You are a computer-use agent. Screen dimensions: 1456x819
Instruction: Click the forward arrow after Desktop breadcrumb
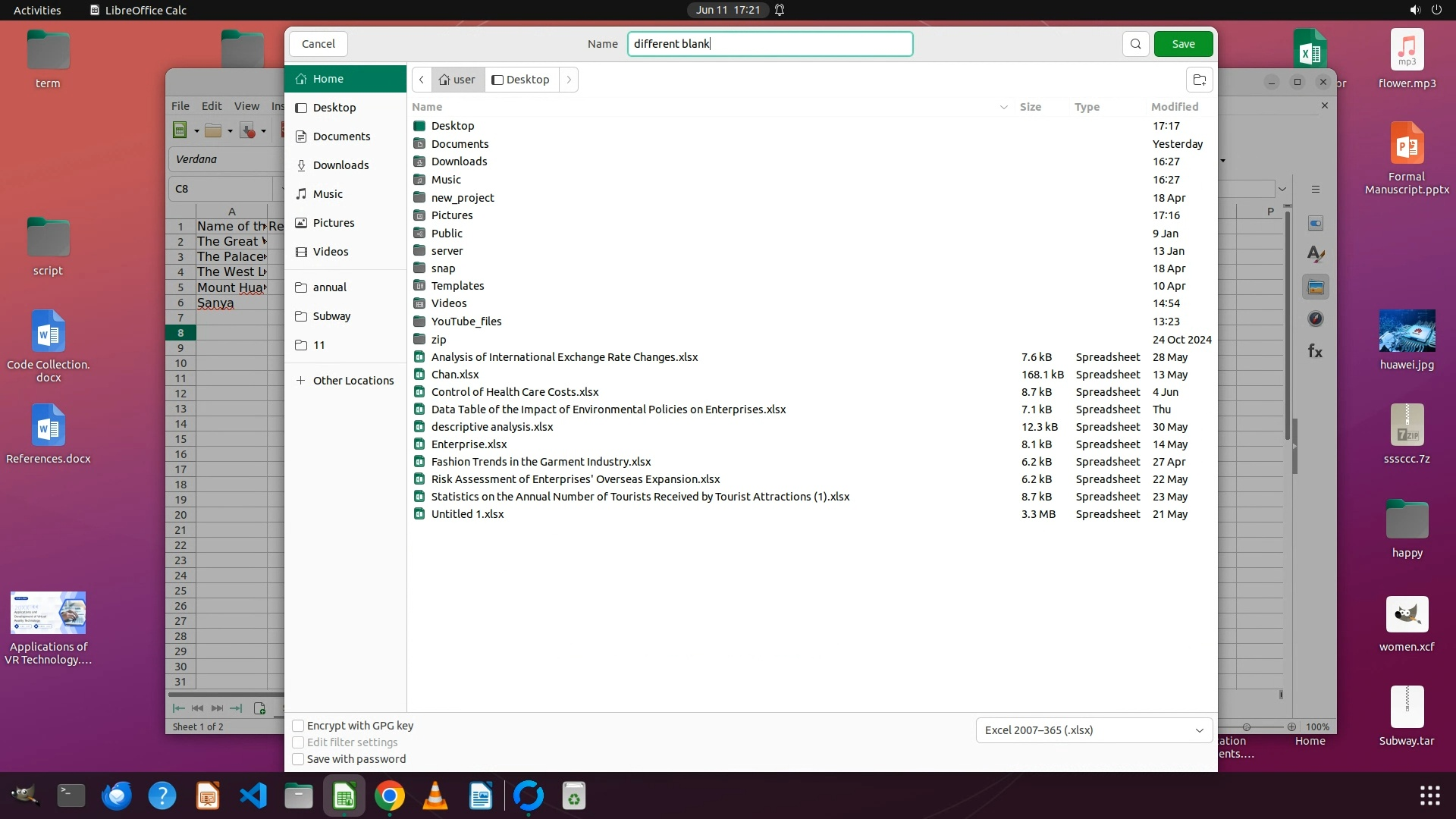[x=569, y=80]
